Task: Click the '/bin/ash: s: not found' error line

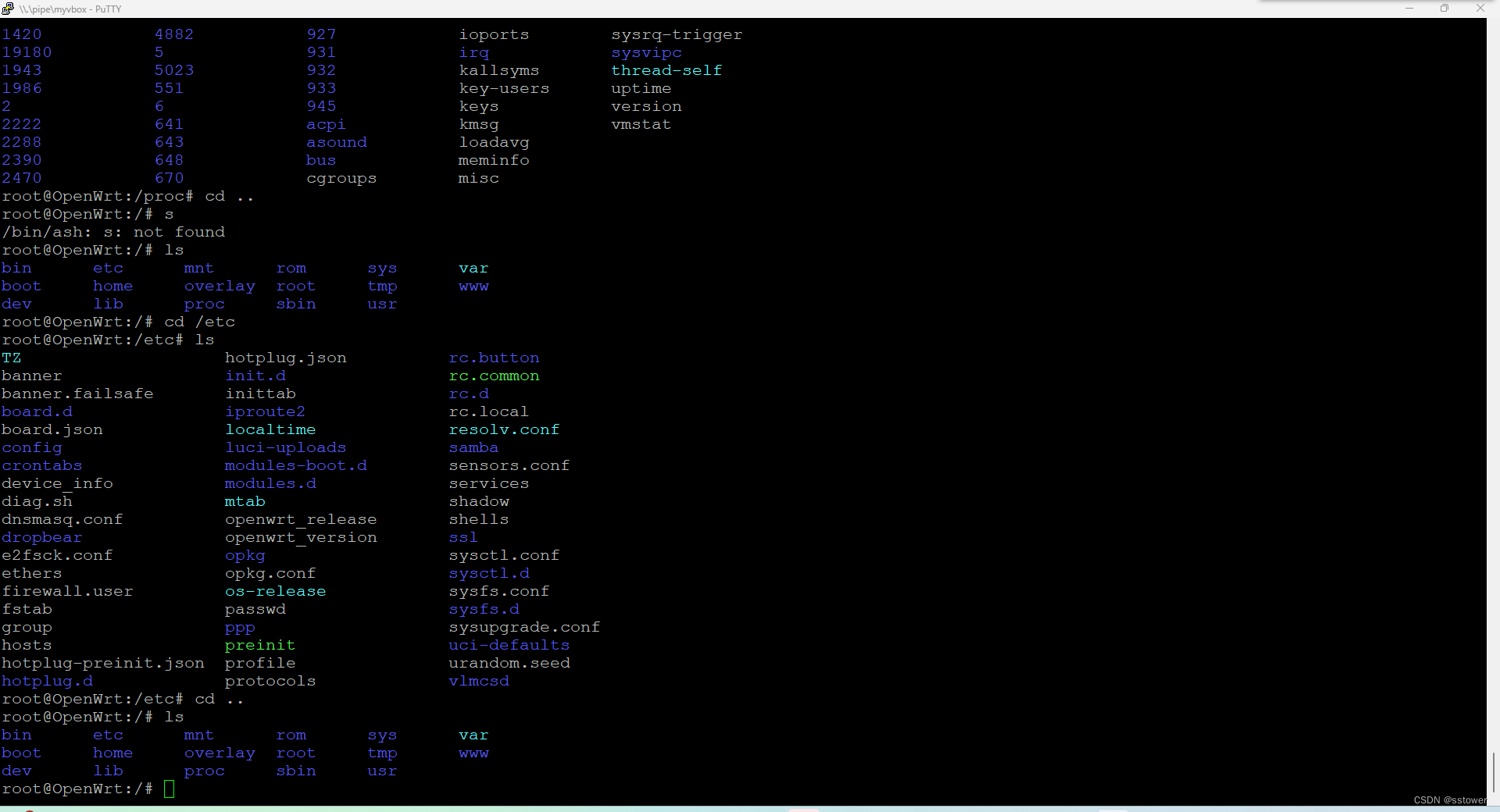Action: coord(113,232)
